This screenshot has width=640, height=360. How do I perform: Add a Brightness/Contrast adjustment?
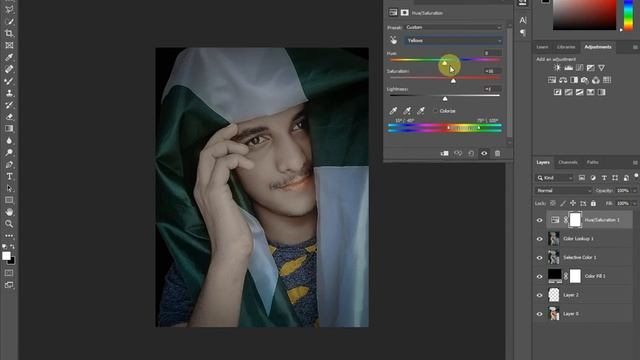pyautogui.click(x=557, y=68)
